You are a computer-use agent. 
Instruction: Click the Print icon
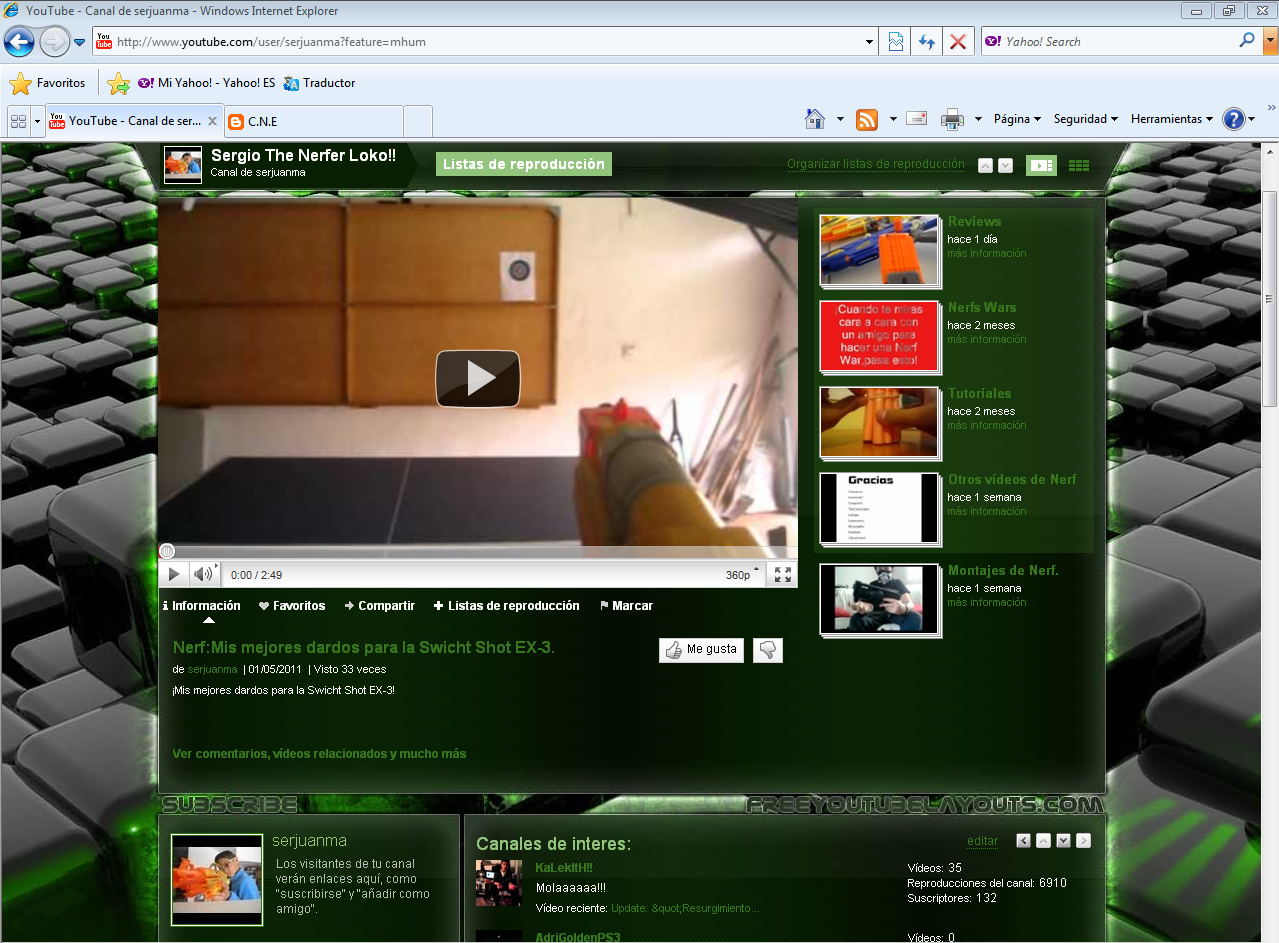click(x=952, y=120)
